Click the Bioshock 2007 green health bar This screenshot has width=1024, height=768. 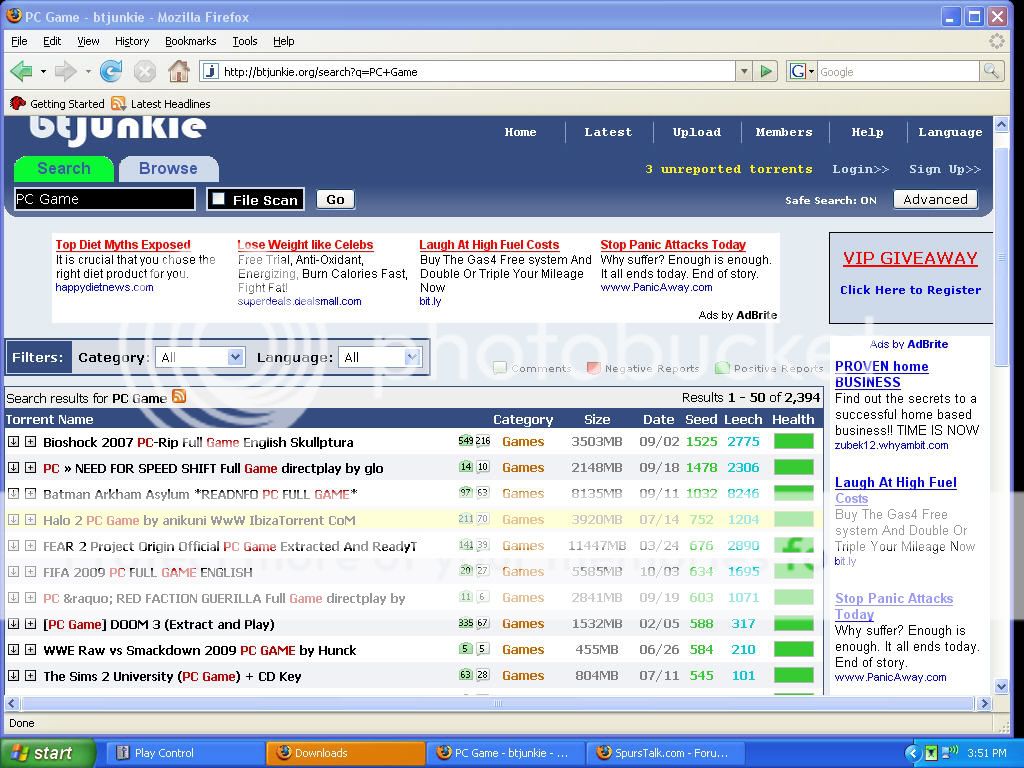point(794,441)
